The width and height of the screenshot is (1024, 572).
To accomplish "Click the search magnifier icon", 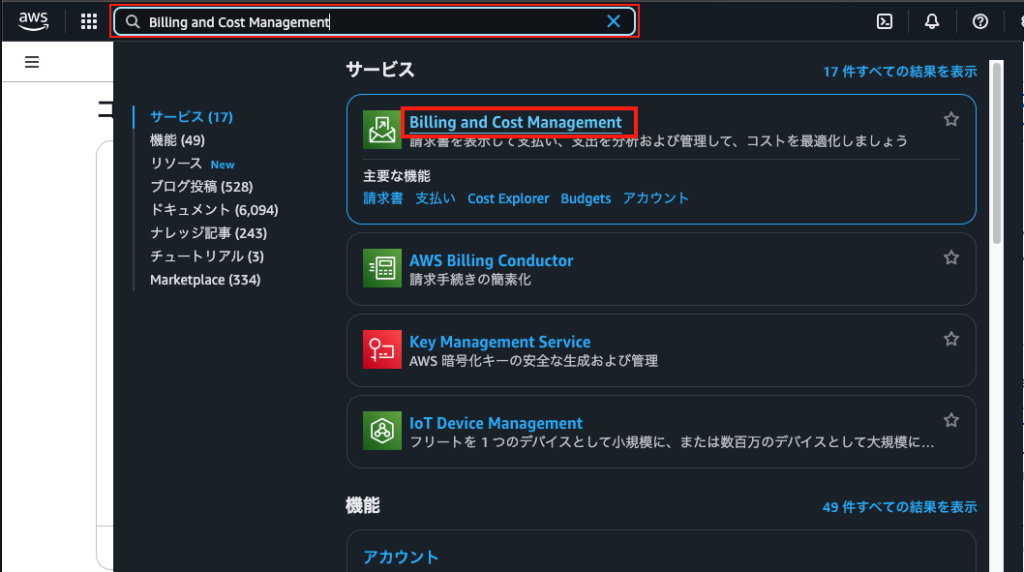I will click(133, 22).
